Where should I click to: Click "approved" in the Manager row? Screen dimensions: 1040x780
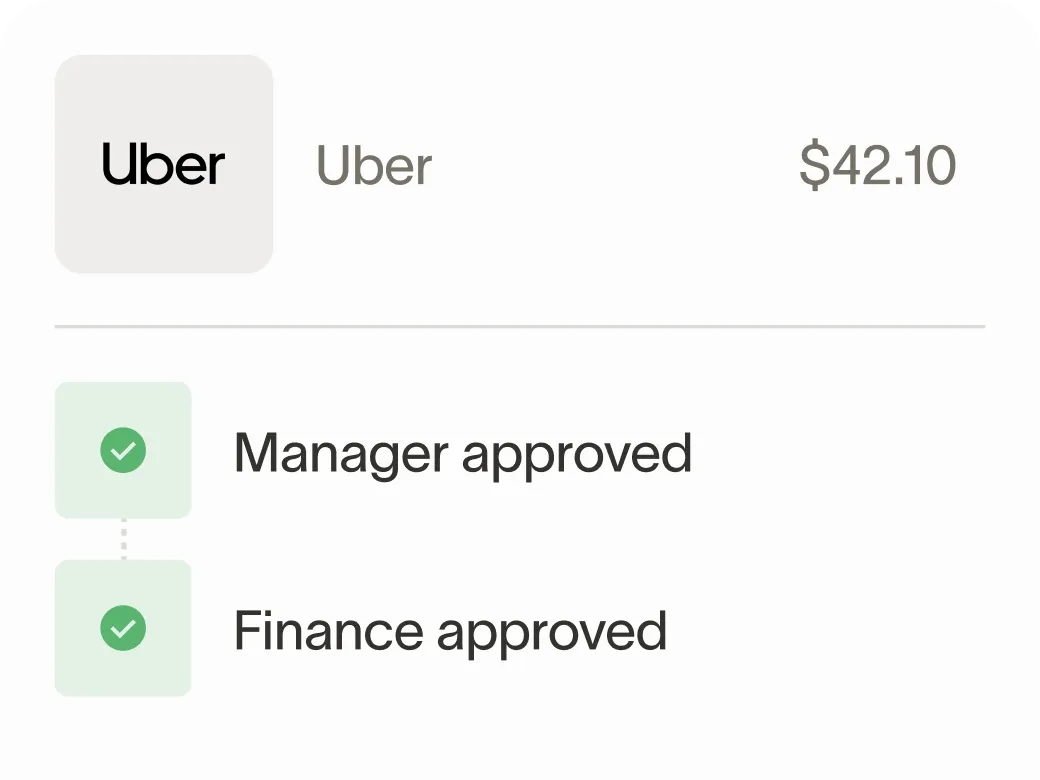click(576, 455)
